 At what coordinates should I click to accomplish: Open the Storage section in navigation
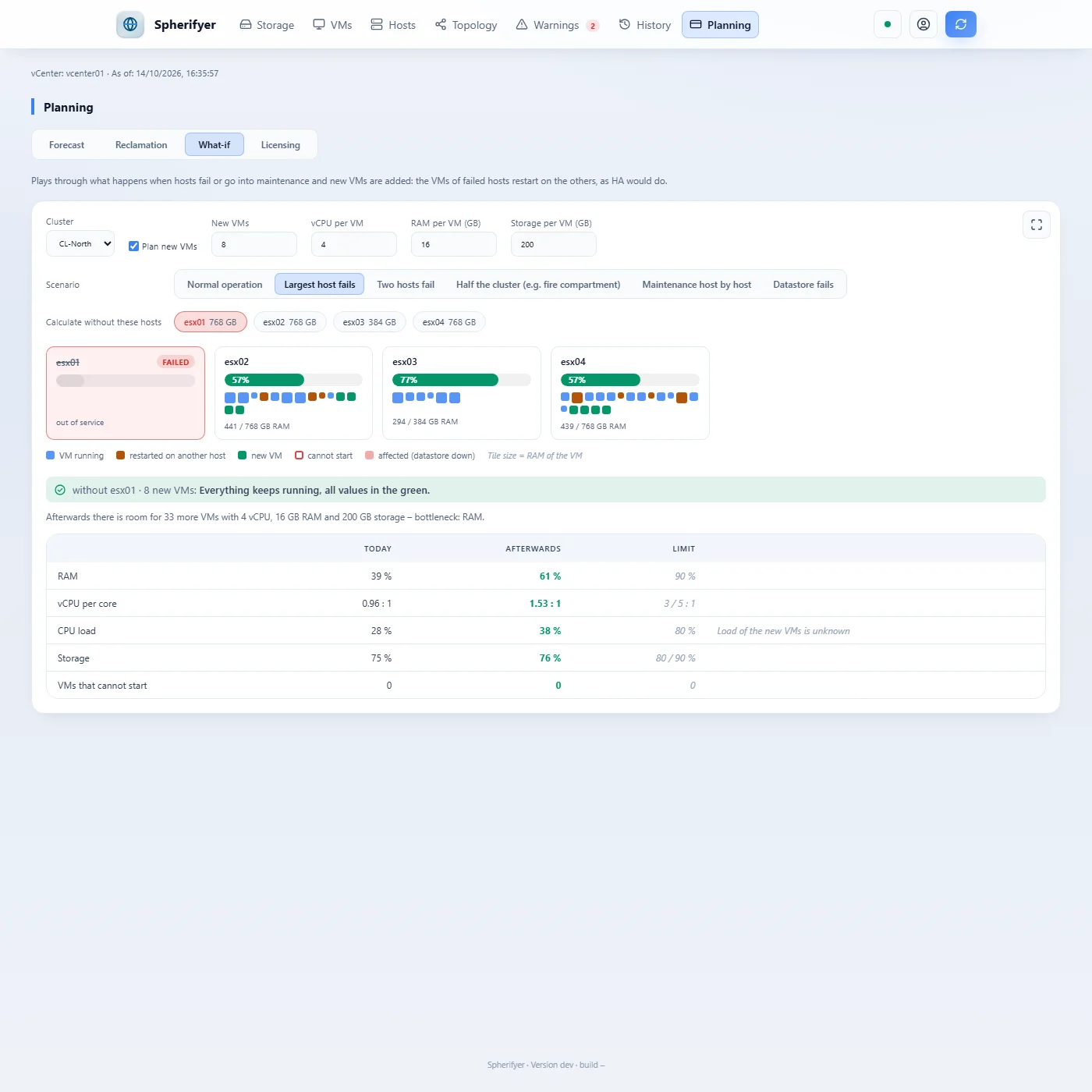coord(267,25)
